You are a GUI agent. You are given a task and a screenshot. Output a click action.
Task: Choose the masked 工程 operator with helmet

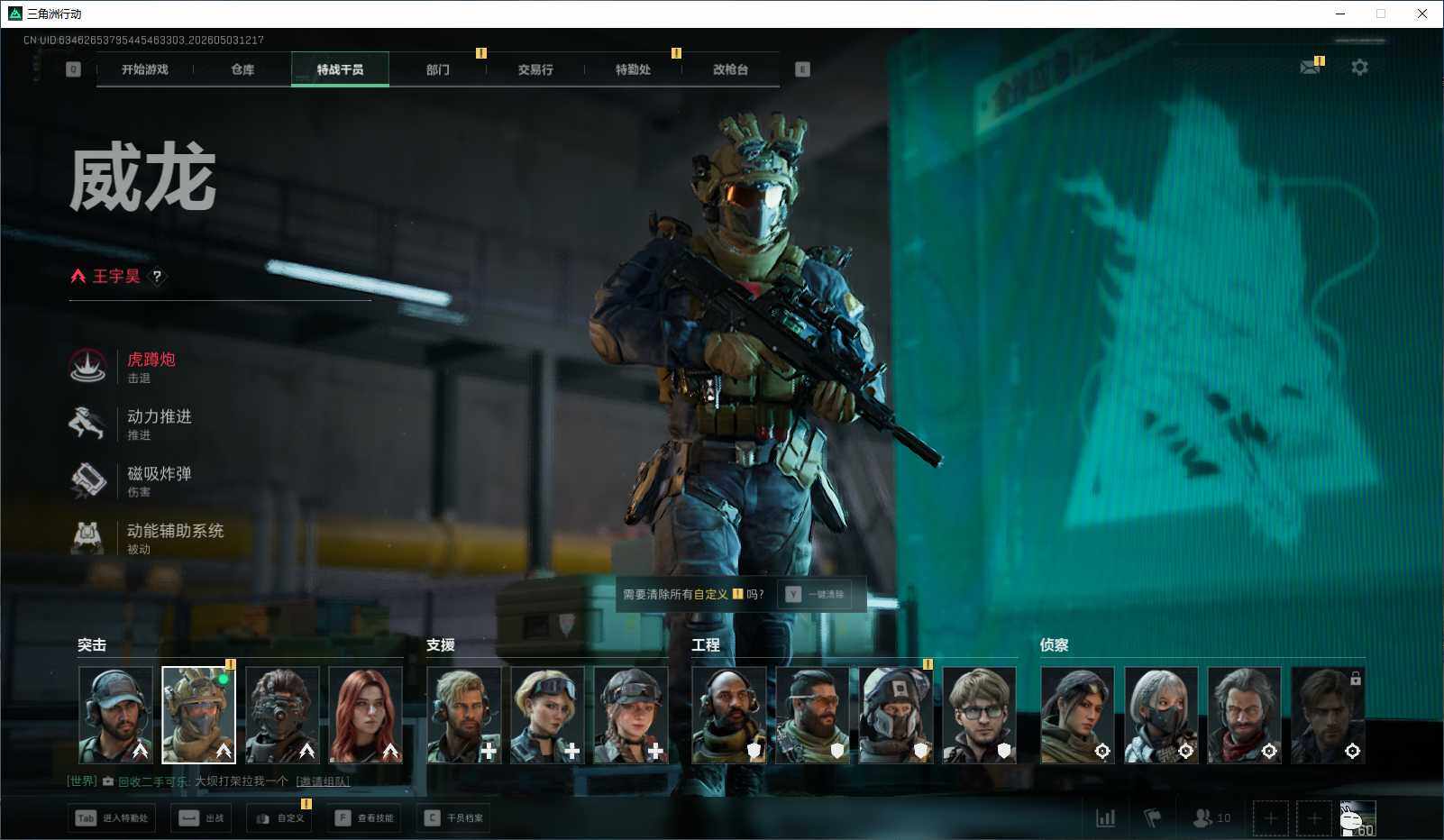click(x=896, y=715)
